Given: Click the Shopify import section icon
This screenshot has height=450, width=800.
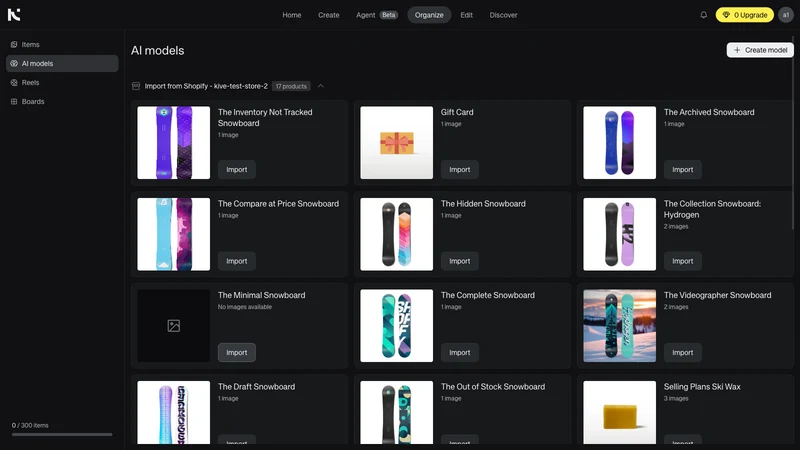Looking at the screenshot, I should 136,86.
